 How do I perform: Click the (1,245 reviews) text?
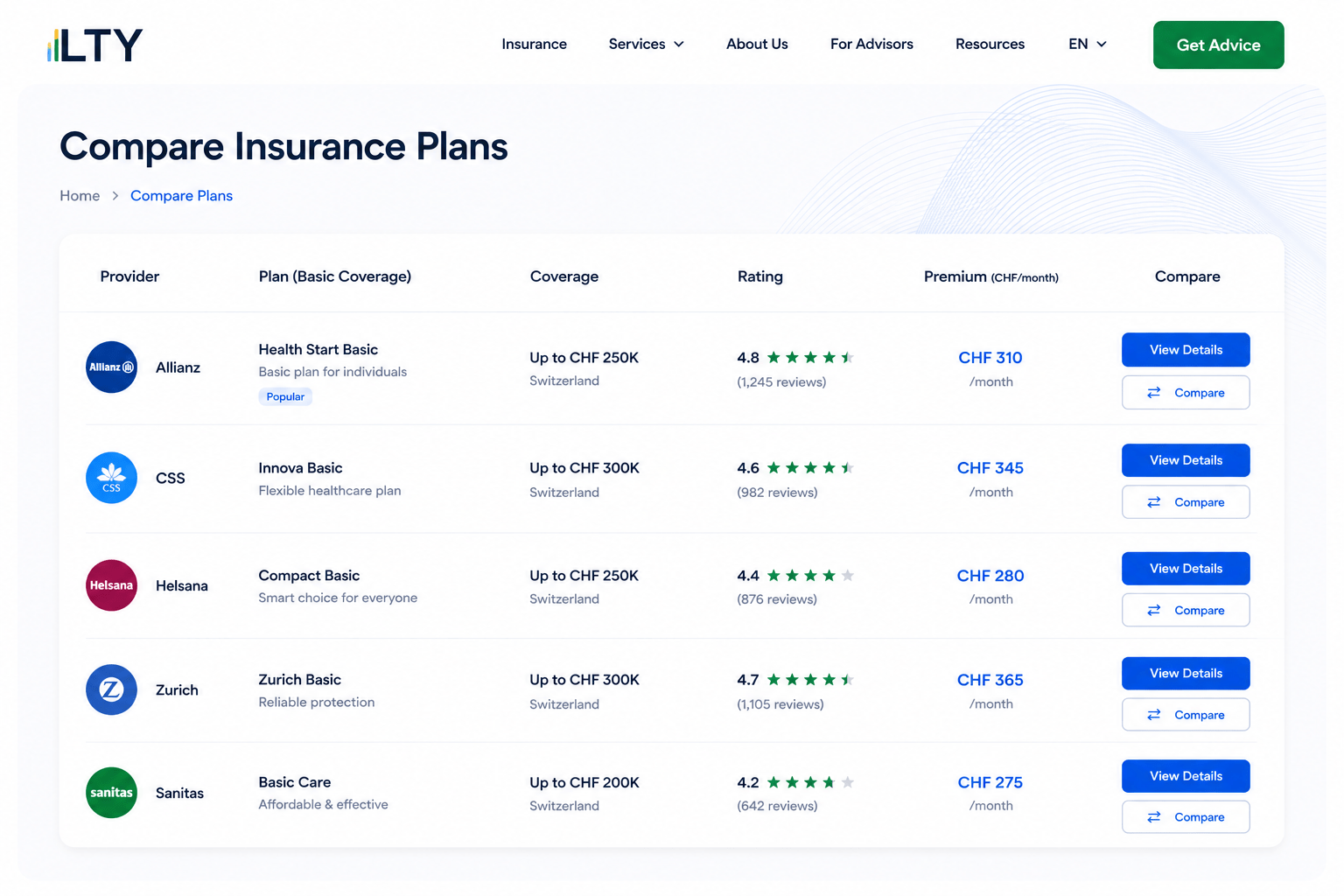tap(781, 382)
